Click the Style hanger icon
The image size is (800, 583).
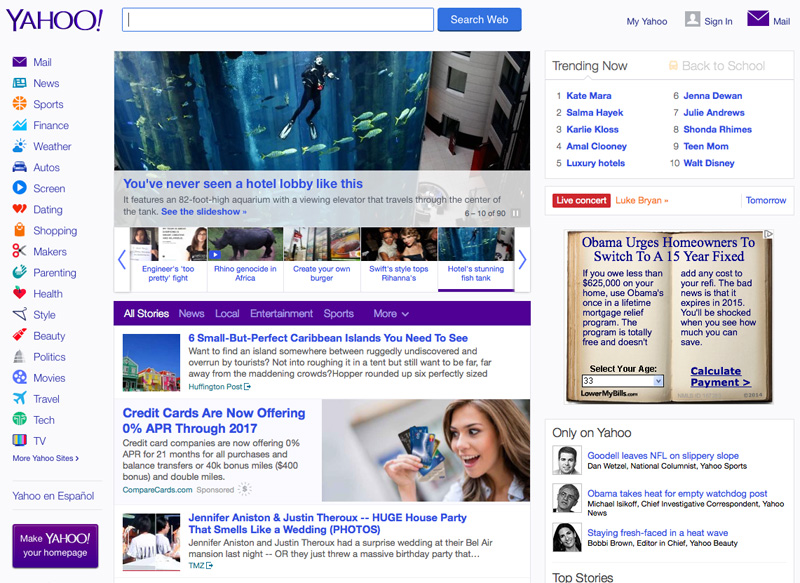tap(19, 314)
